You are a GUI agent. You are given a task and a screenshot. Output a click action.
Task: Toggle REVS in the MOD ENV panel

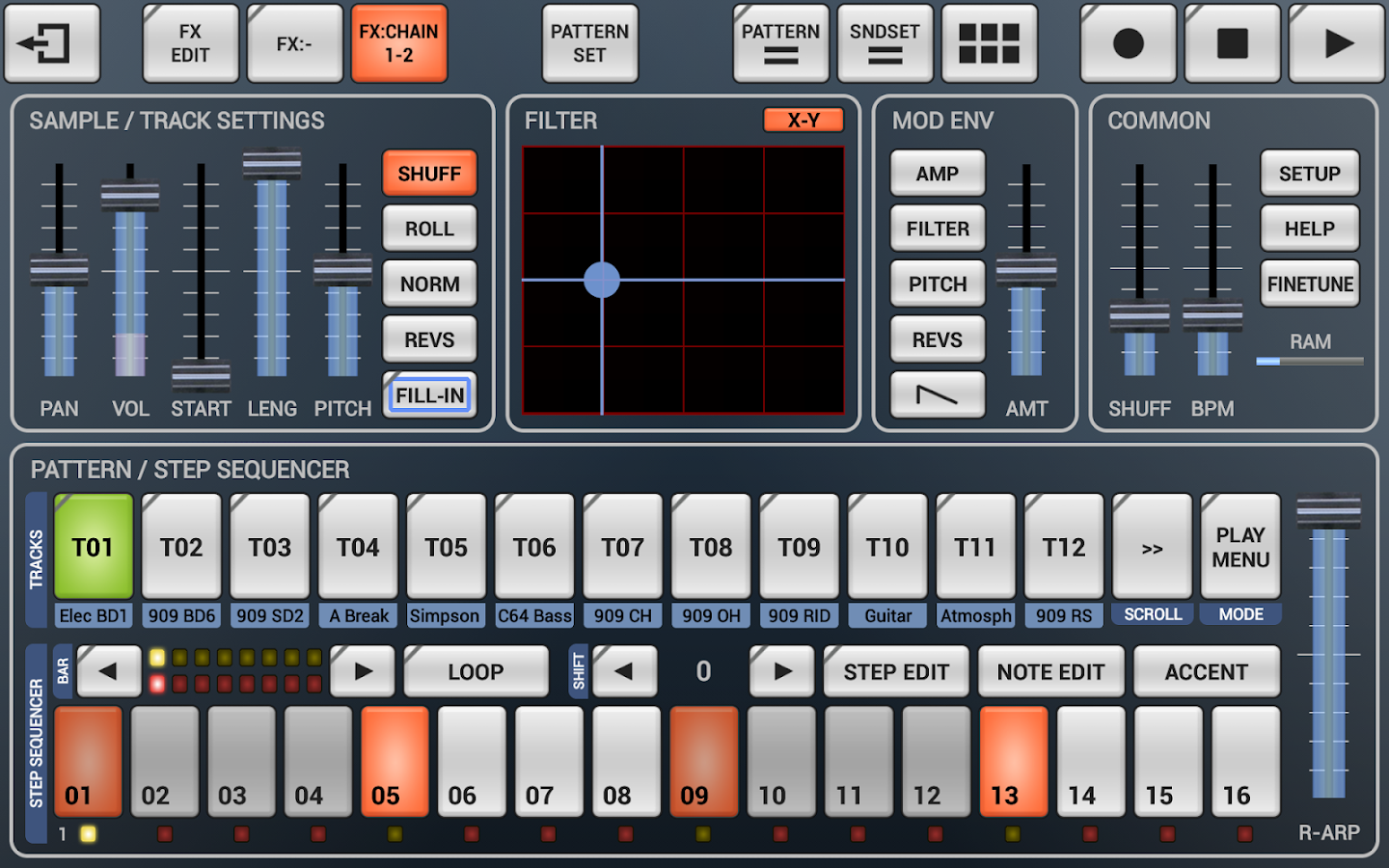[938, 339]
